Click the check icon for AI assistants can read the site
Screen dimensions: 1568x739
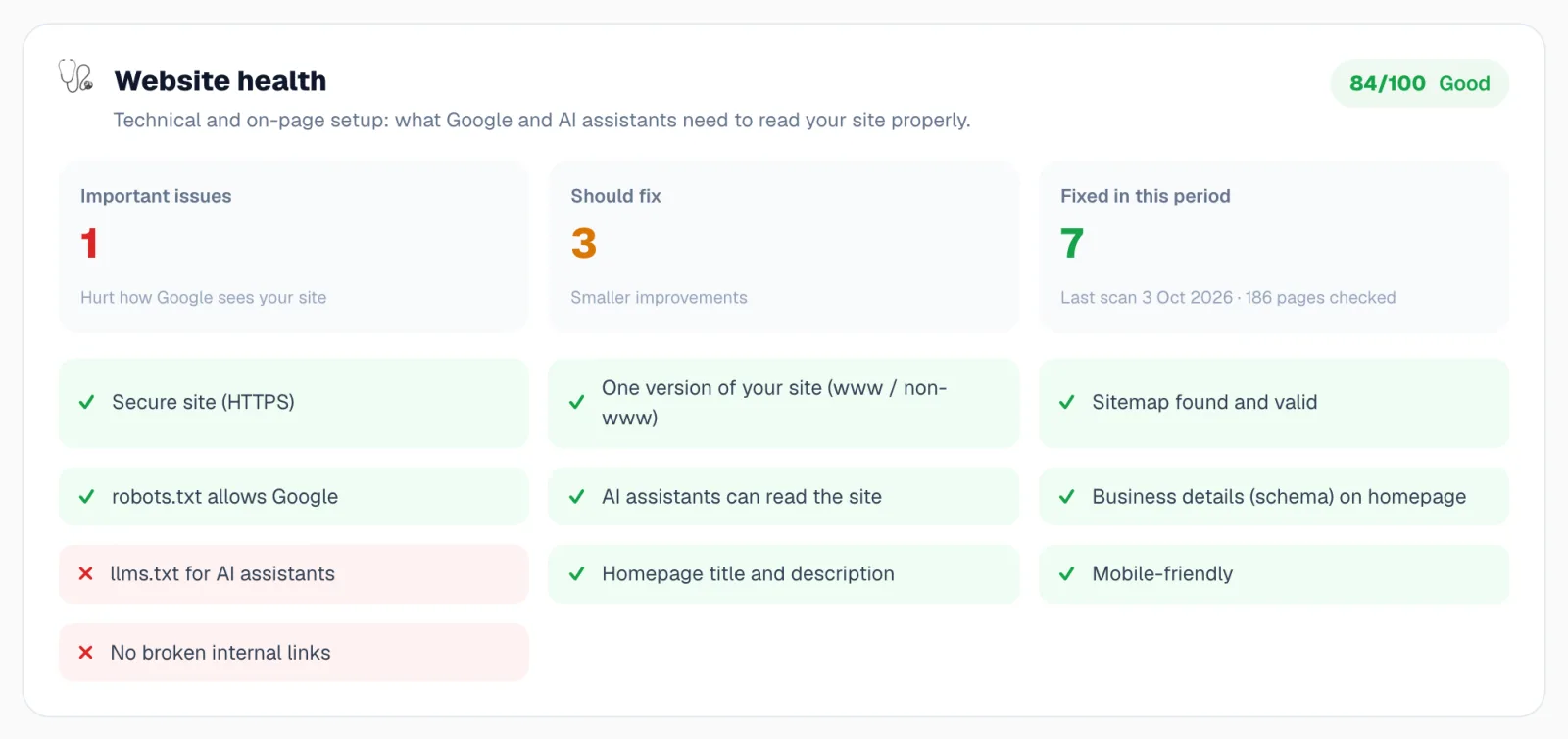(x=577, y=497)
